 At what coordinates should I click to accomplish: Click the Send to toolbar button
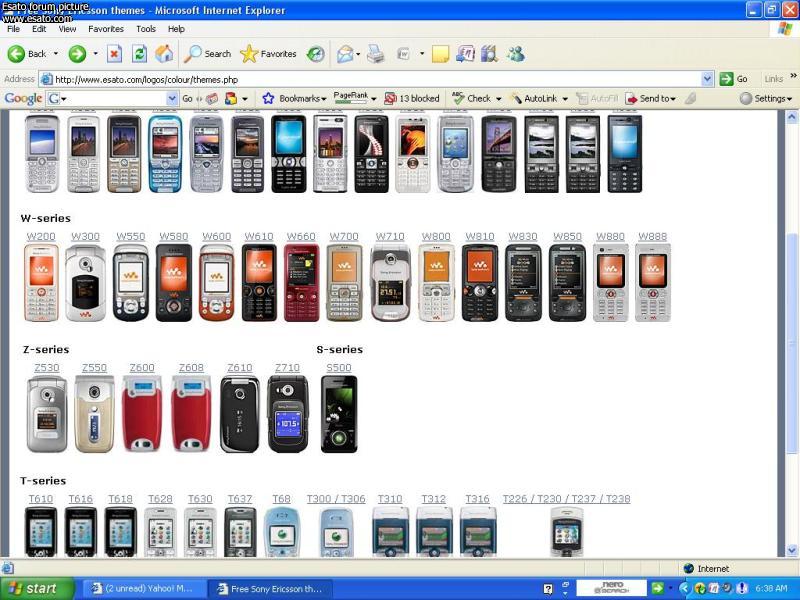tap(651, 98)
